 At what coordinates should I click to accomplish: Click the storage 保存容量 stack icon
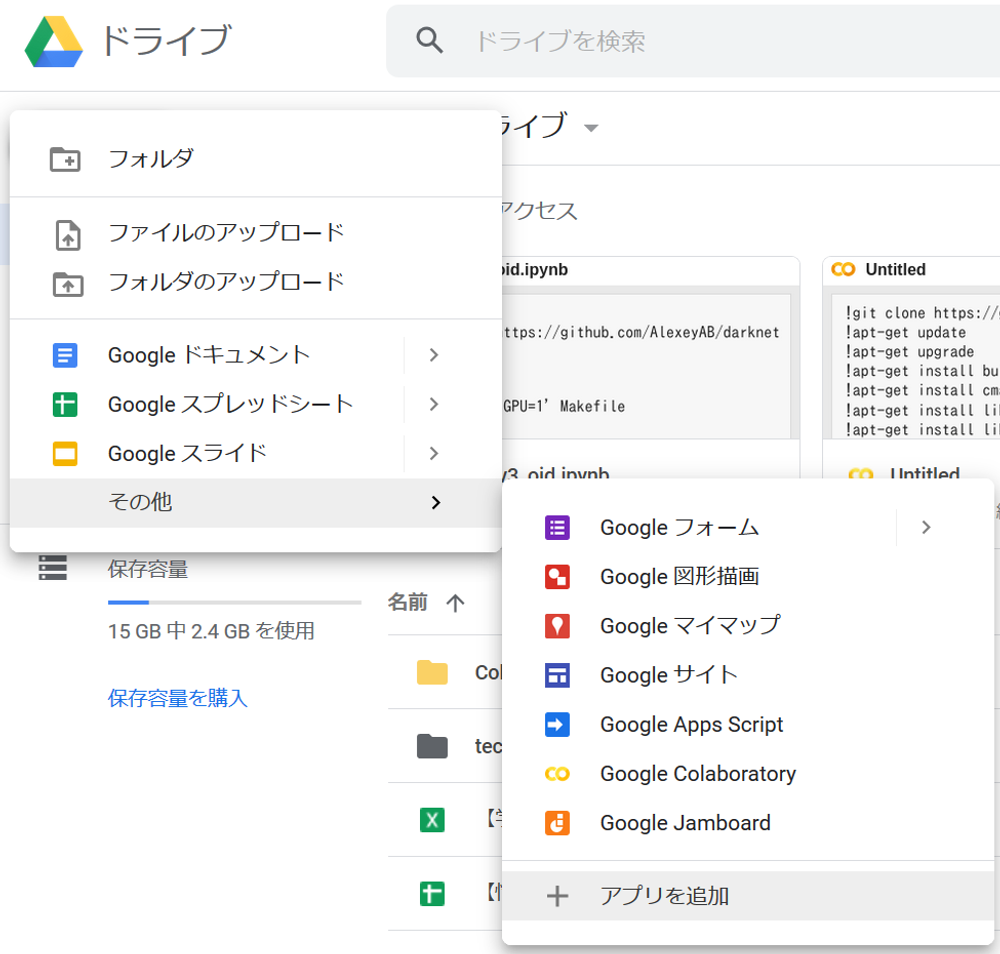53,568
